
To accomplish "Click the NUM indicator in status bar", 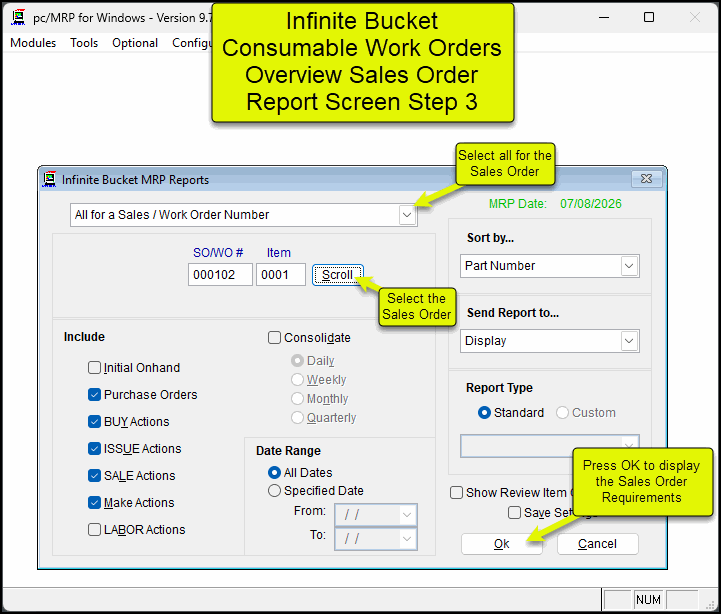I will click(x=648, y=600).
